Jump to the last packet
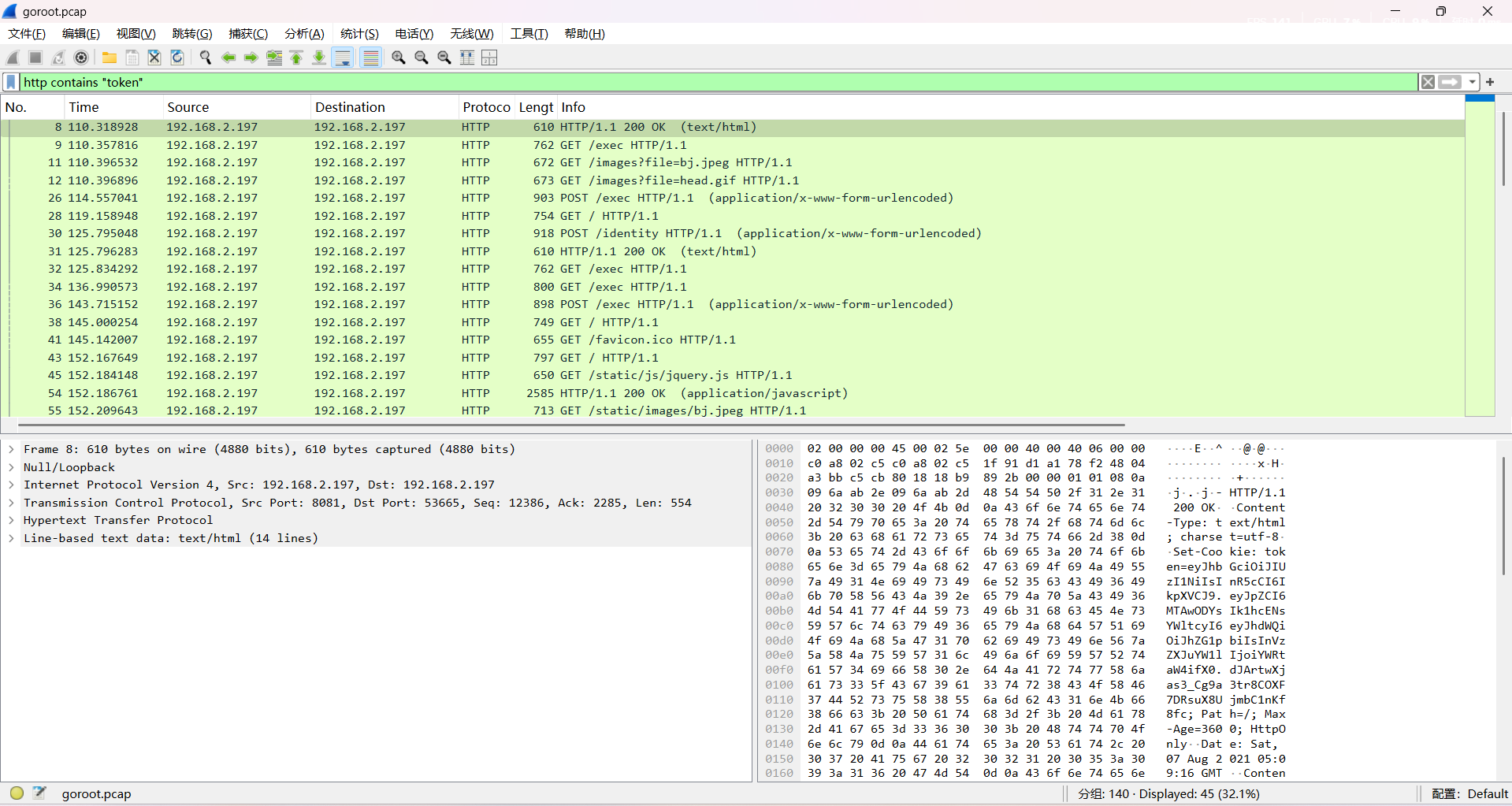This screenshot has width=1512, height=806. (319, 58)
